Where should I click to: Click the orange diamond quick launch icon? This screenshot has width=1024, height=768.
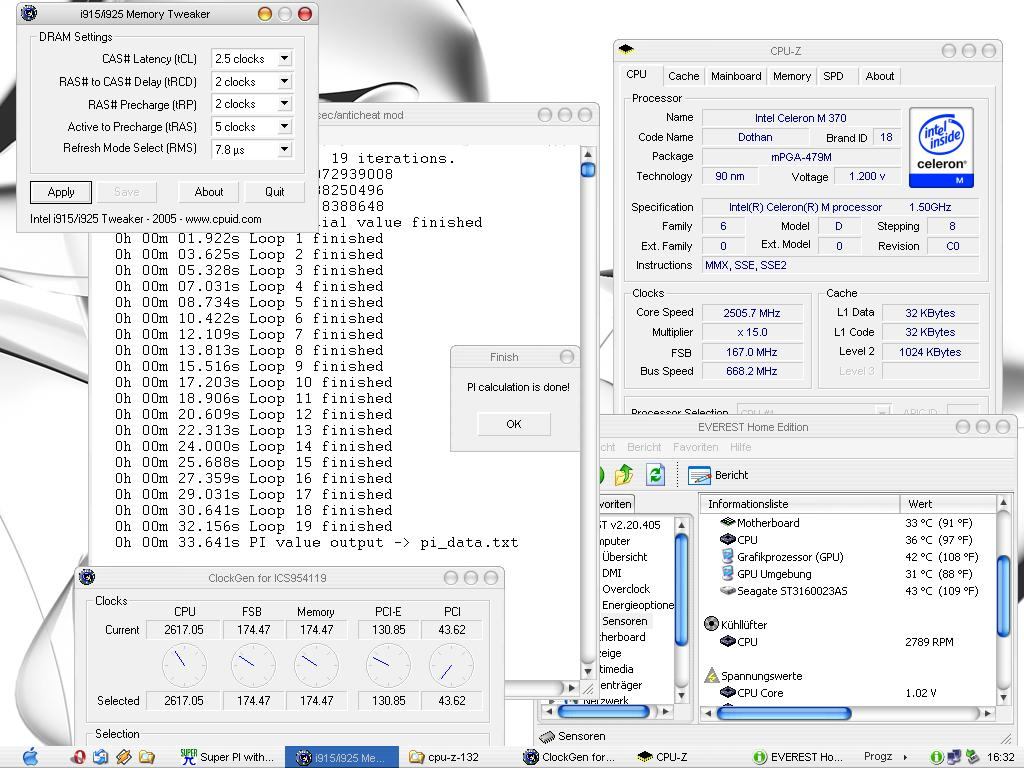(123, 757)
